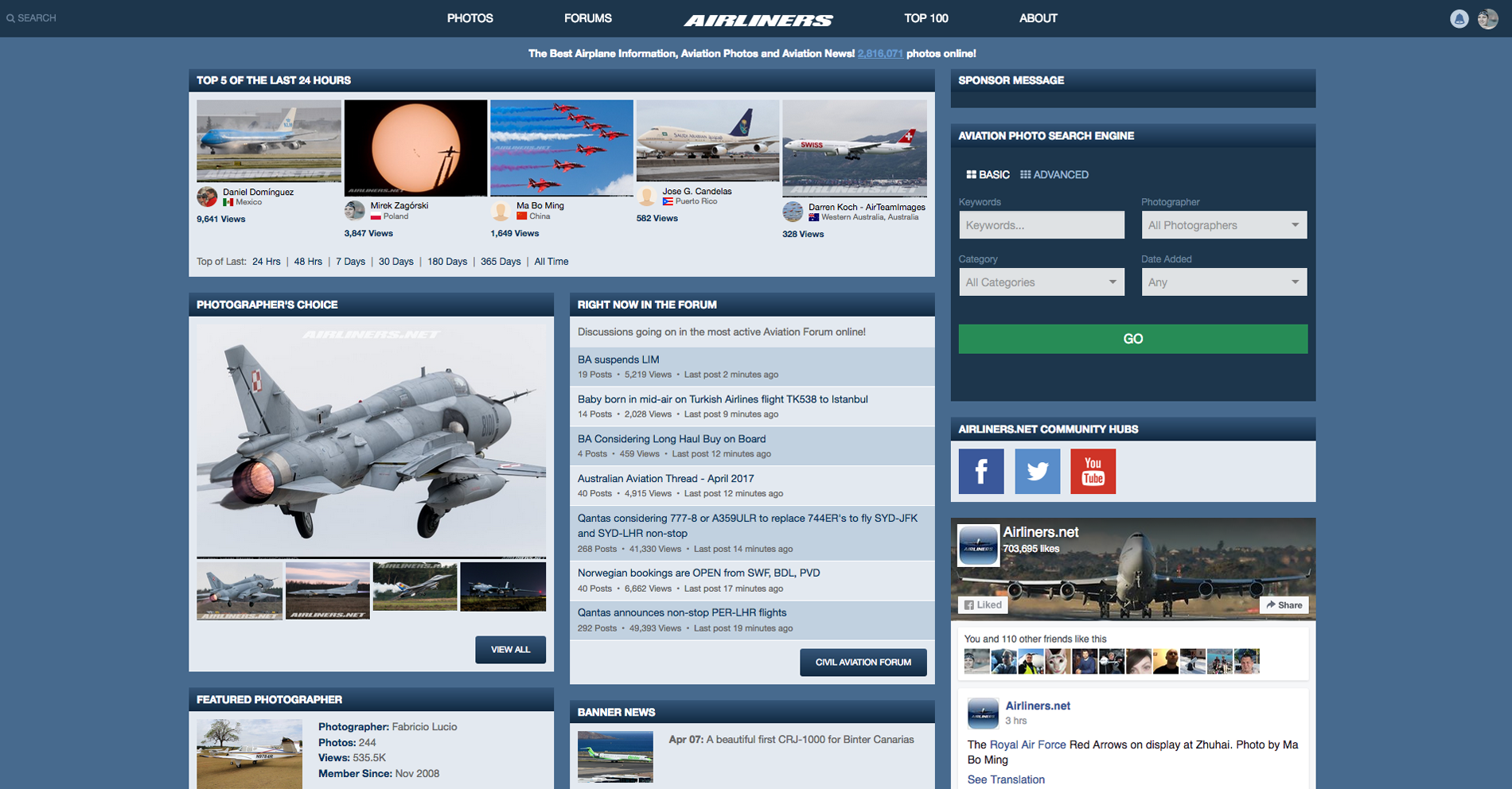Select the 24 Hrs top filter
Image resolution: width=1512 pixels, height=789 pixels.
(267, 262)
